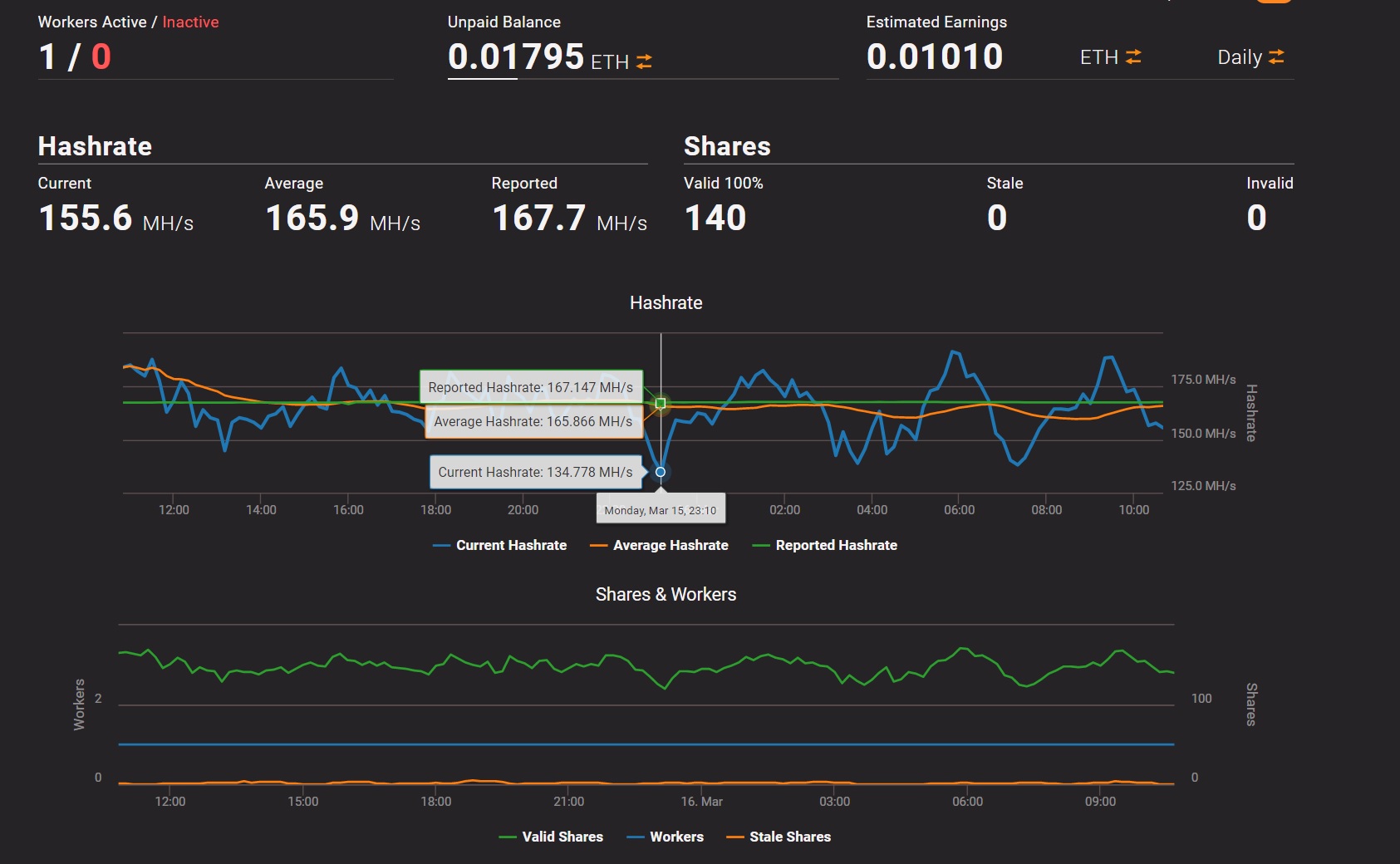Click the 150.0 MH/s axis label

(x=1203, y=434)
